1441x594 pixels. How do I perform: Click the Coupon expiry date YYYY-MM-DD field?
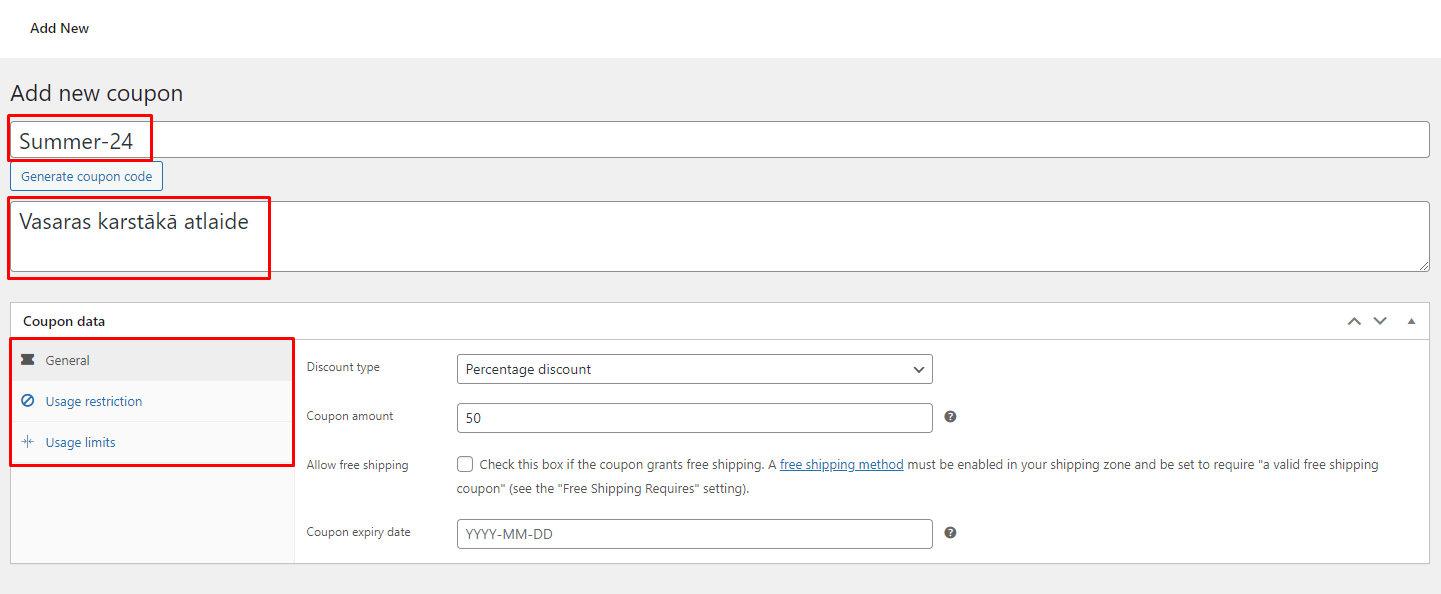[x=694, y=534]
